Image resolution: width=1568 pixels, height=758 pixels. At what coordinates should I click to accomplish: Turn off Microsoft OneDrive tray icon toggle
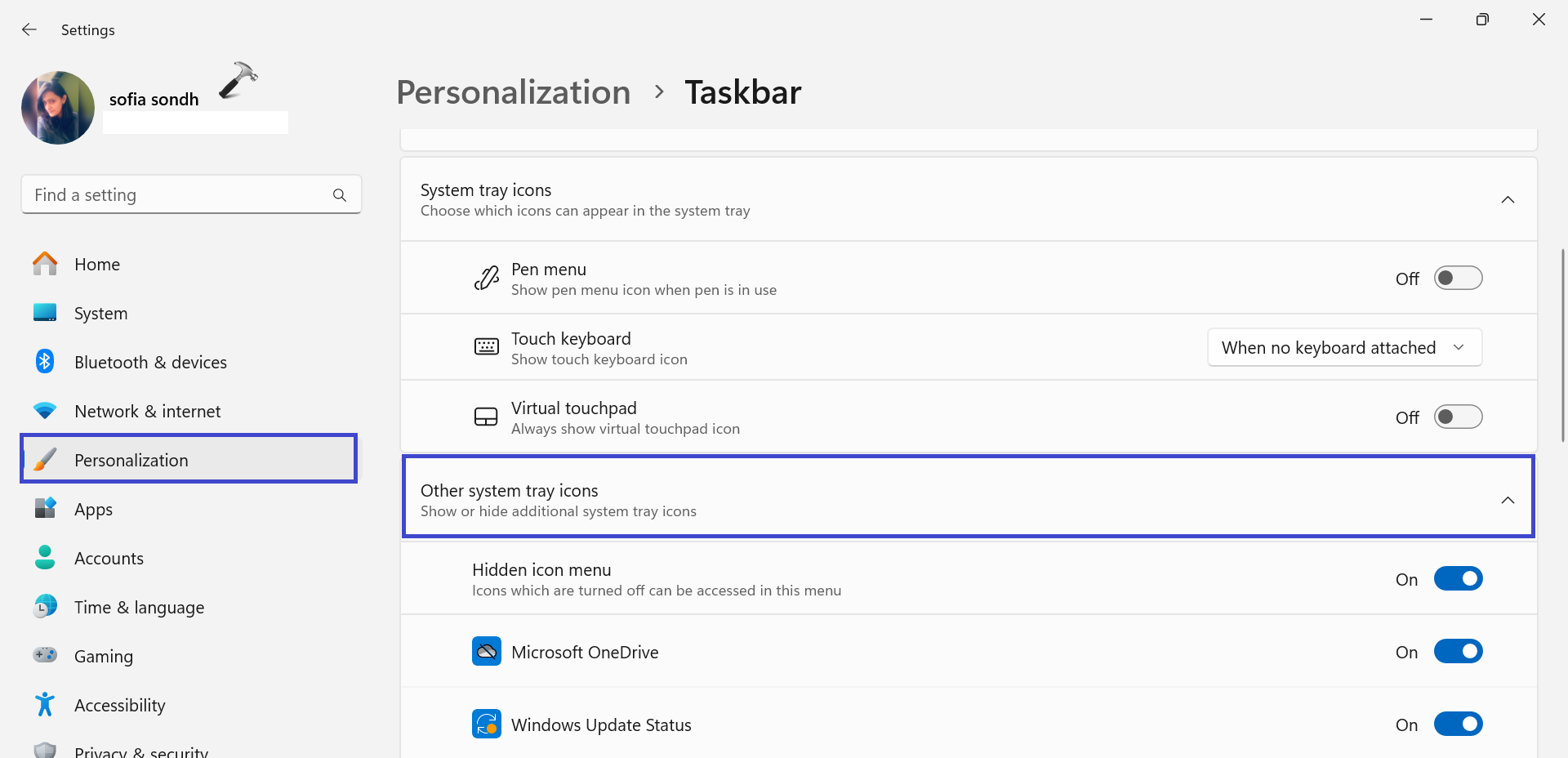pyautogui.click(x=1458, y=652)
